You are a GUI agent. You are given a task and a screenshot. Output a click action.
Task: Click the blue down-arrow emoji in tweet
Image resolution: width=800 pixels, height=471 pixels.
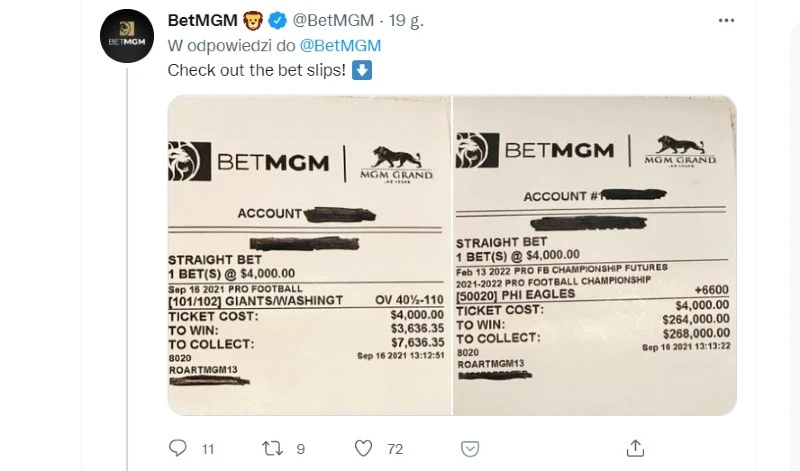tap(363, 70)
